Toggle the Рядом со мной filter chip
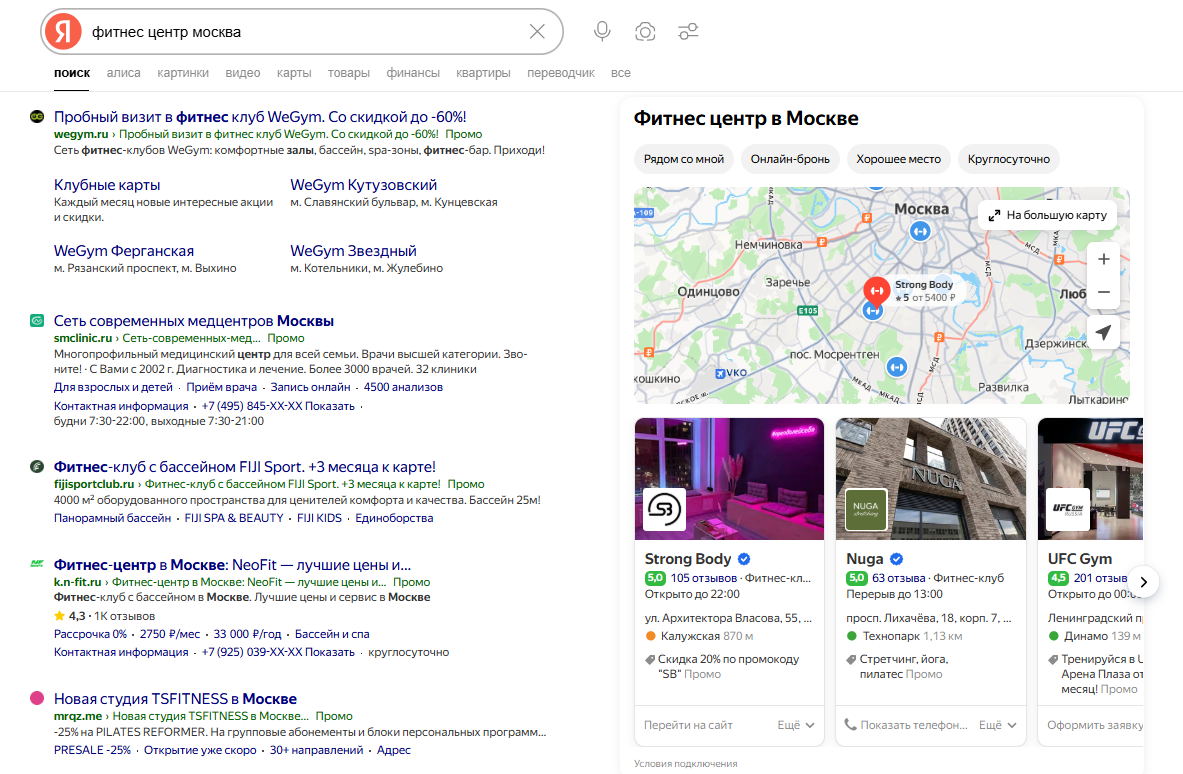Screen dimensions: 1183x774 click(x=684, y=159)
